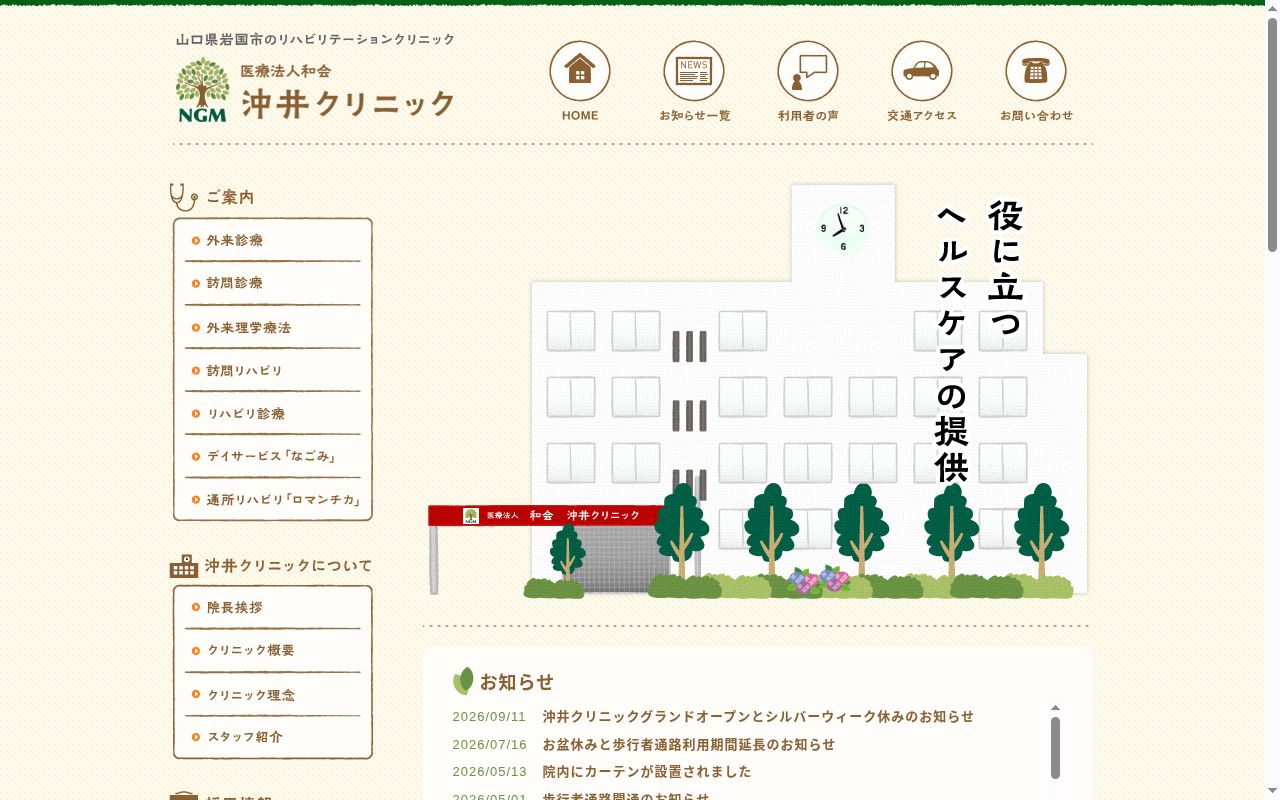
Task: Click the clinic building illustration
Action: point(758,391)
